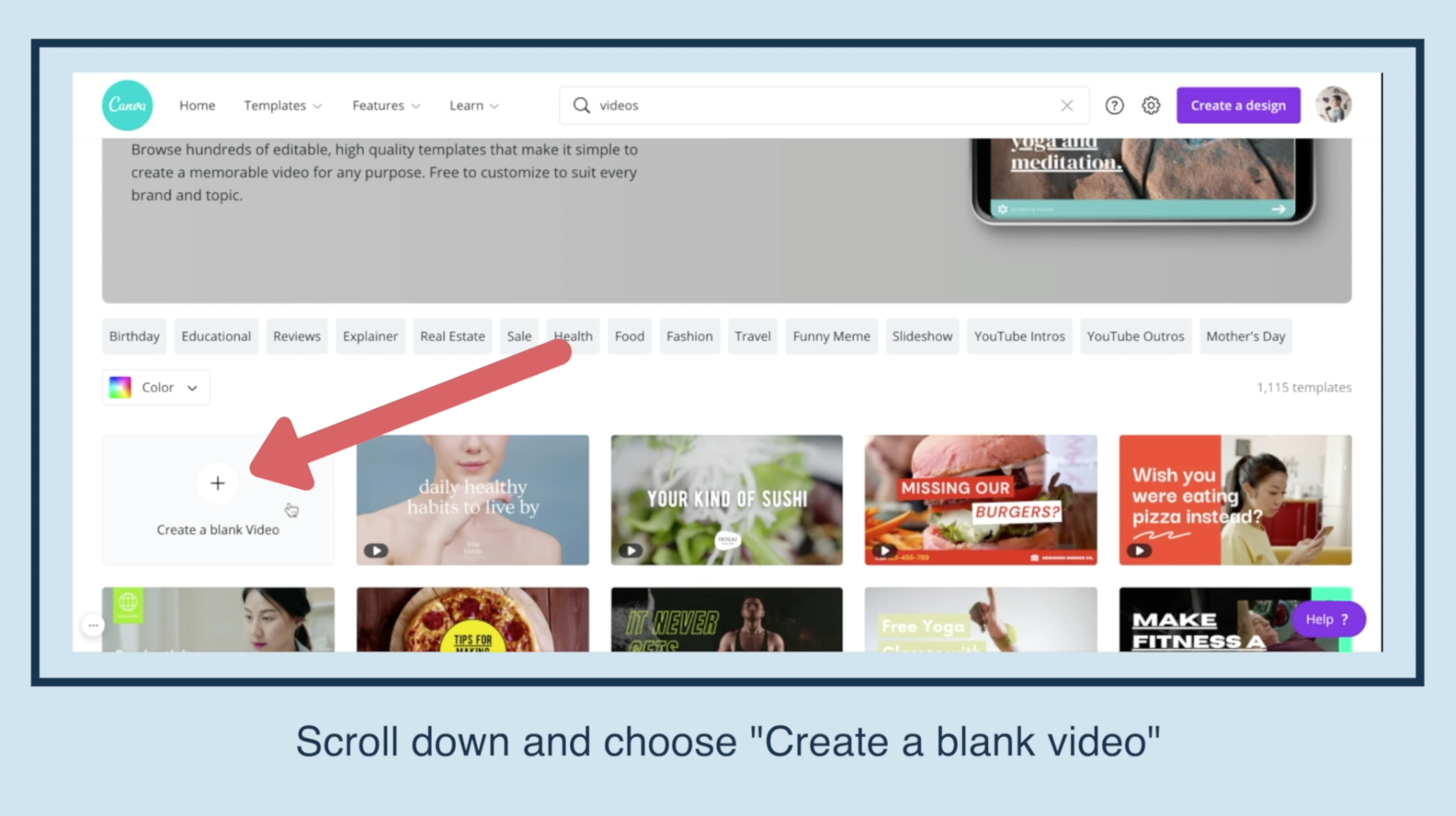Click the Canva logo
Screen dimensions: 1456x816
(x=127, y=105)
